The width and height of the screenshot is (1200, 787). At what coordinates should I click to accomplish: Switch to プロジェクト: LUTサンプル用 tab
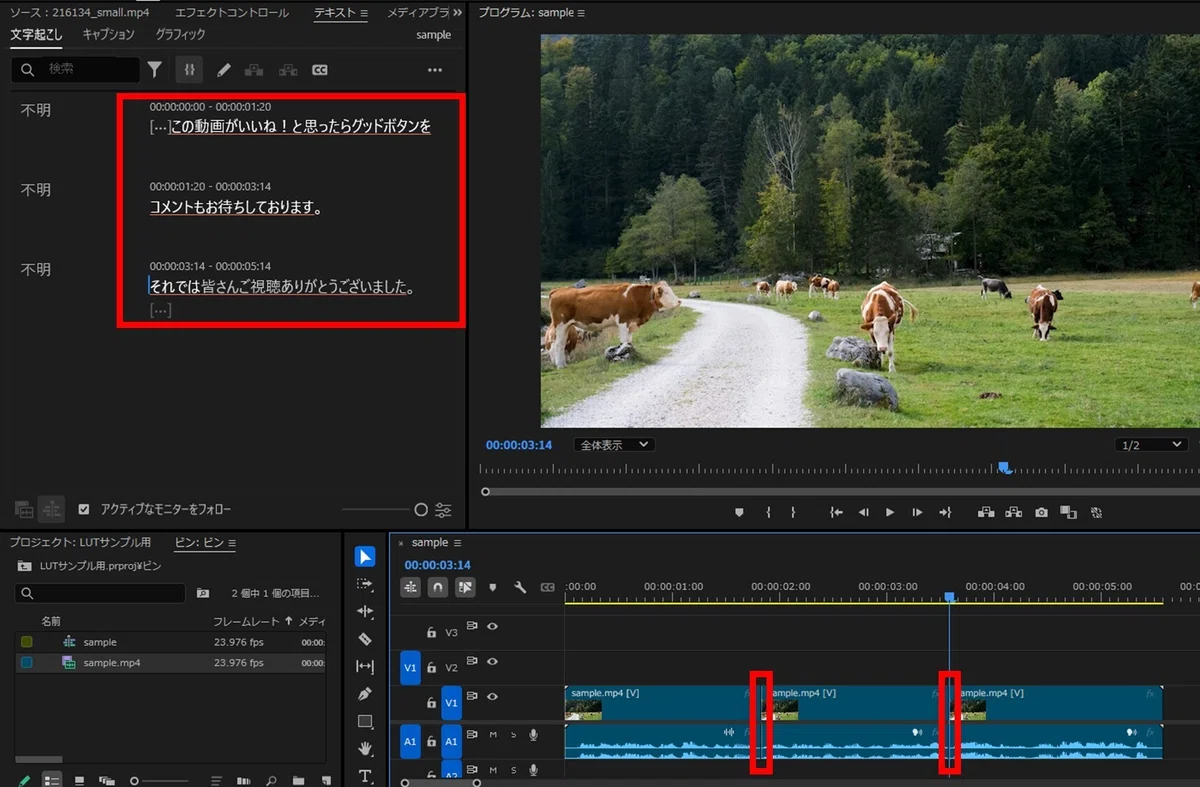80,543
